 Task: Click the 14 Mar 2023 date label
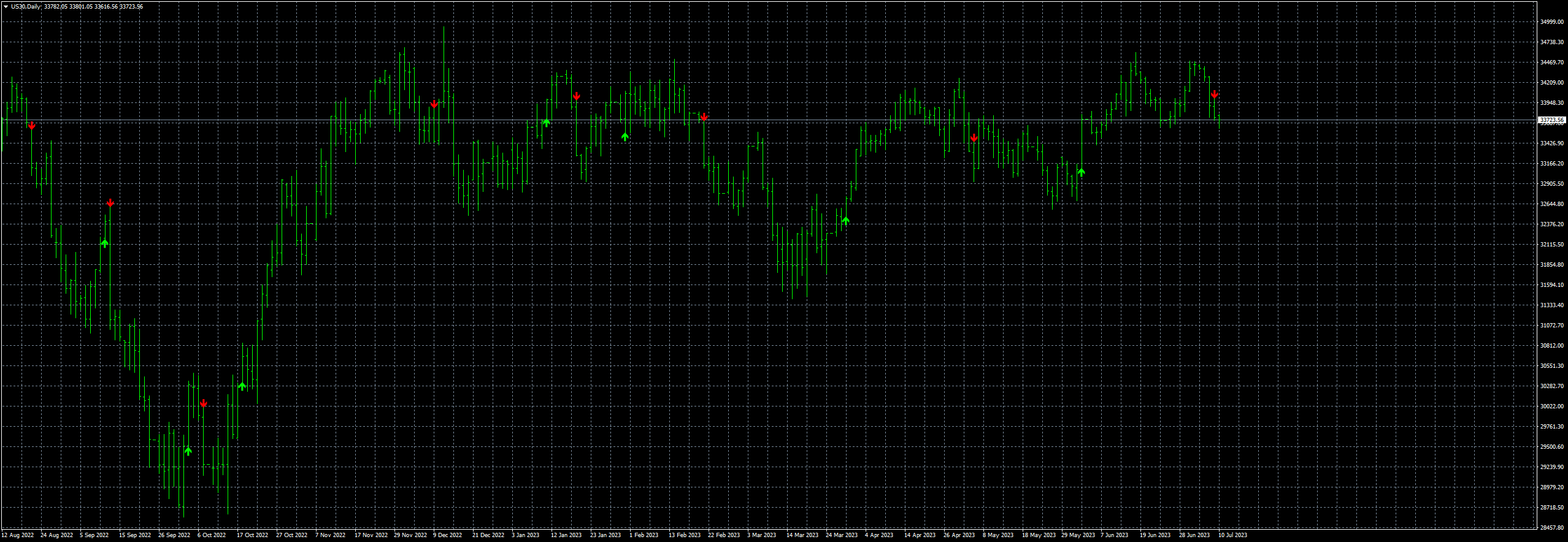click(x=802, y=535)
